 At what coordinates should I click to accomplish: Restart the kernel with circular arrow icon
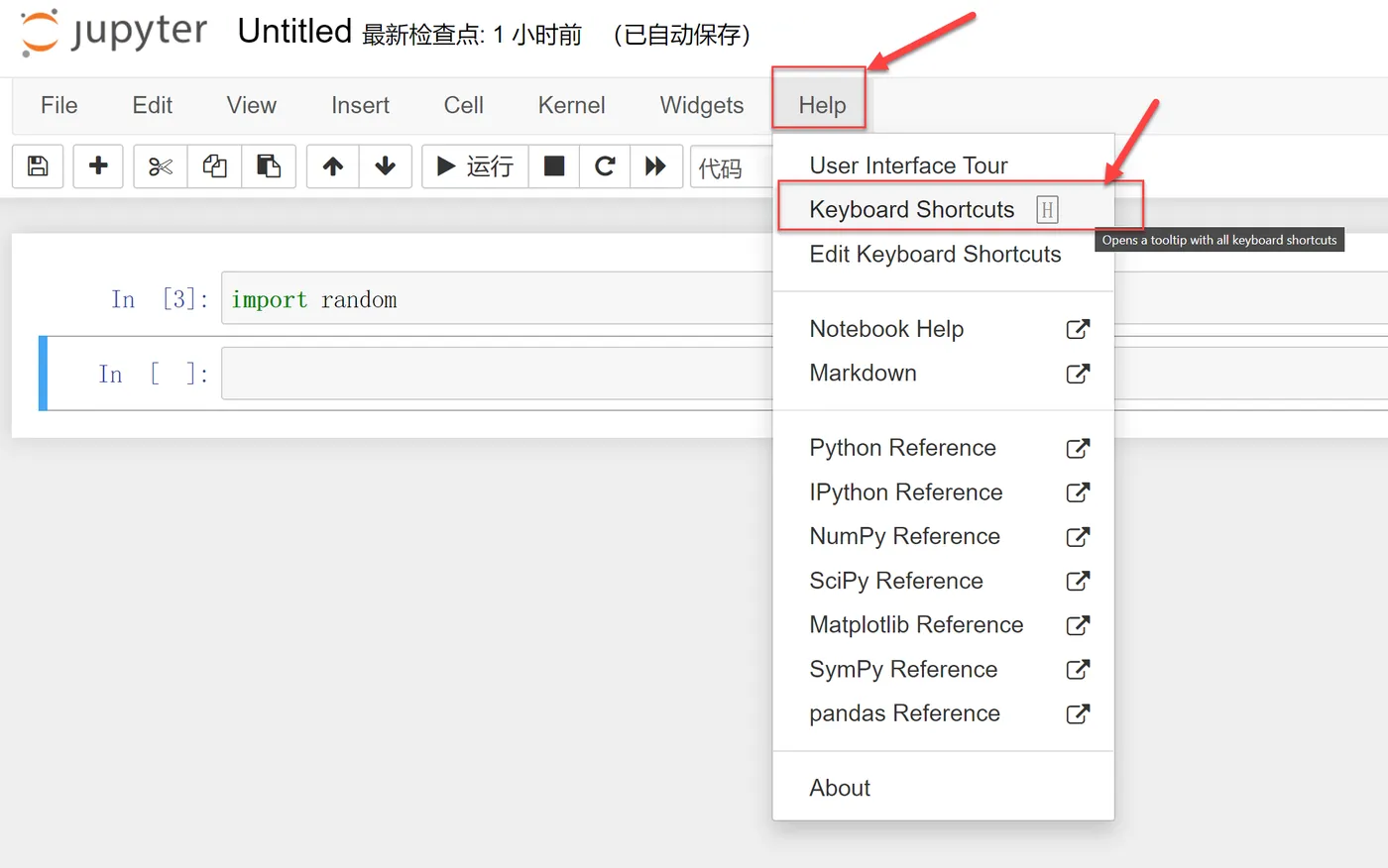tap(605, 165)
